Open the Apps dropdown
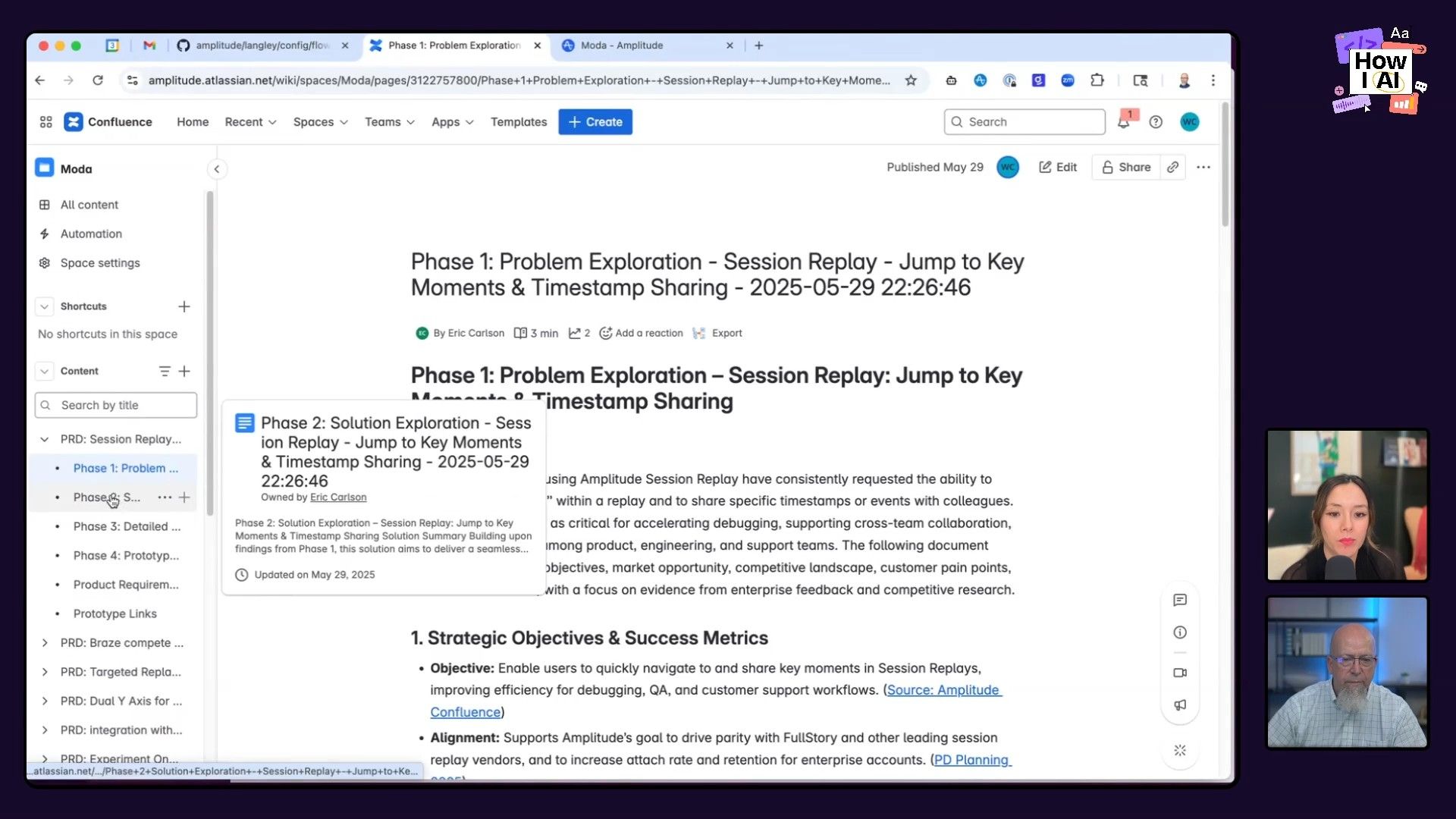This screenshot has height=819, width=1456. [453, 122]
